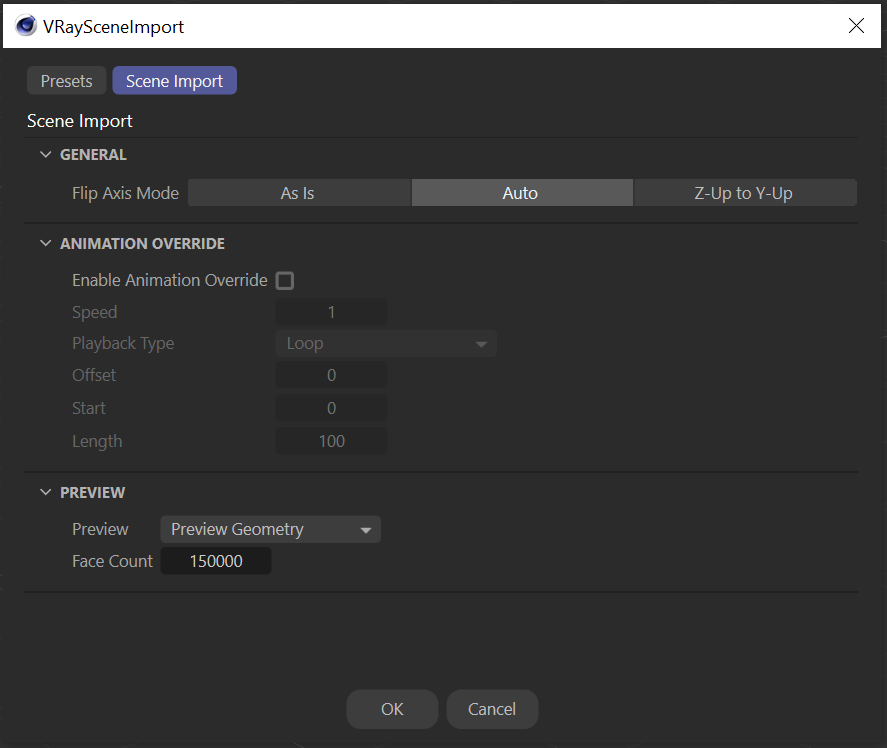Close the VRaySceneImport dialog

coord(856,25)
